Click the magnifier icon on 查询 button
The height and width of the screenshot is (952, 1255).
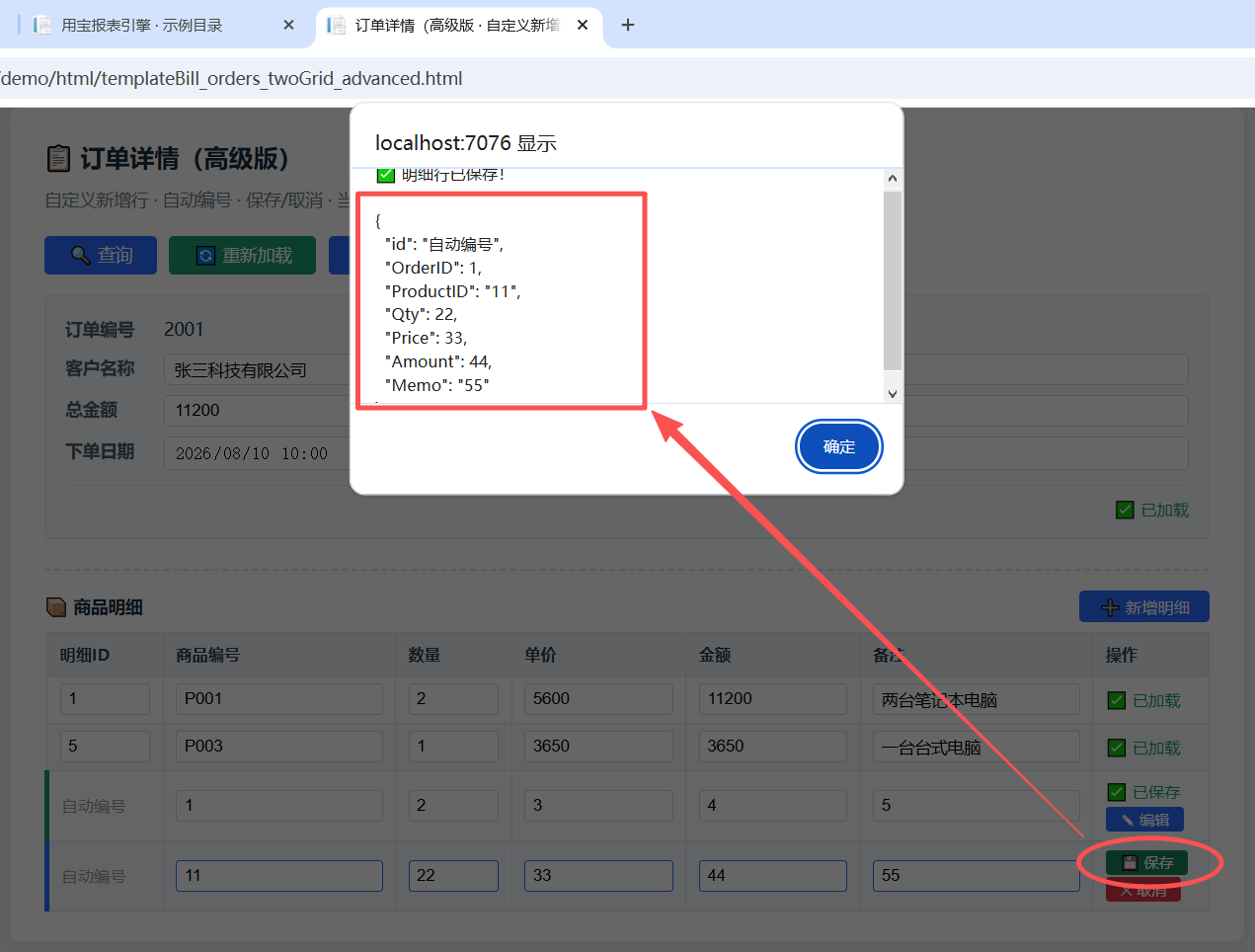tap(81, 256)
